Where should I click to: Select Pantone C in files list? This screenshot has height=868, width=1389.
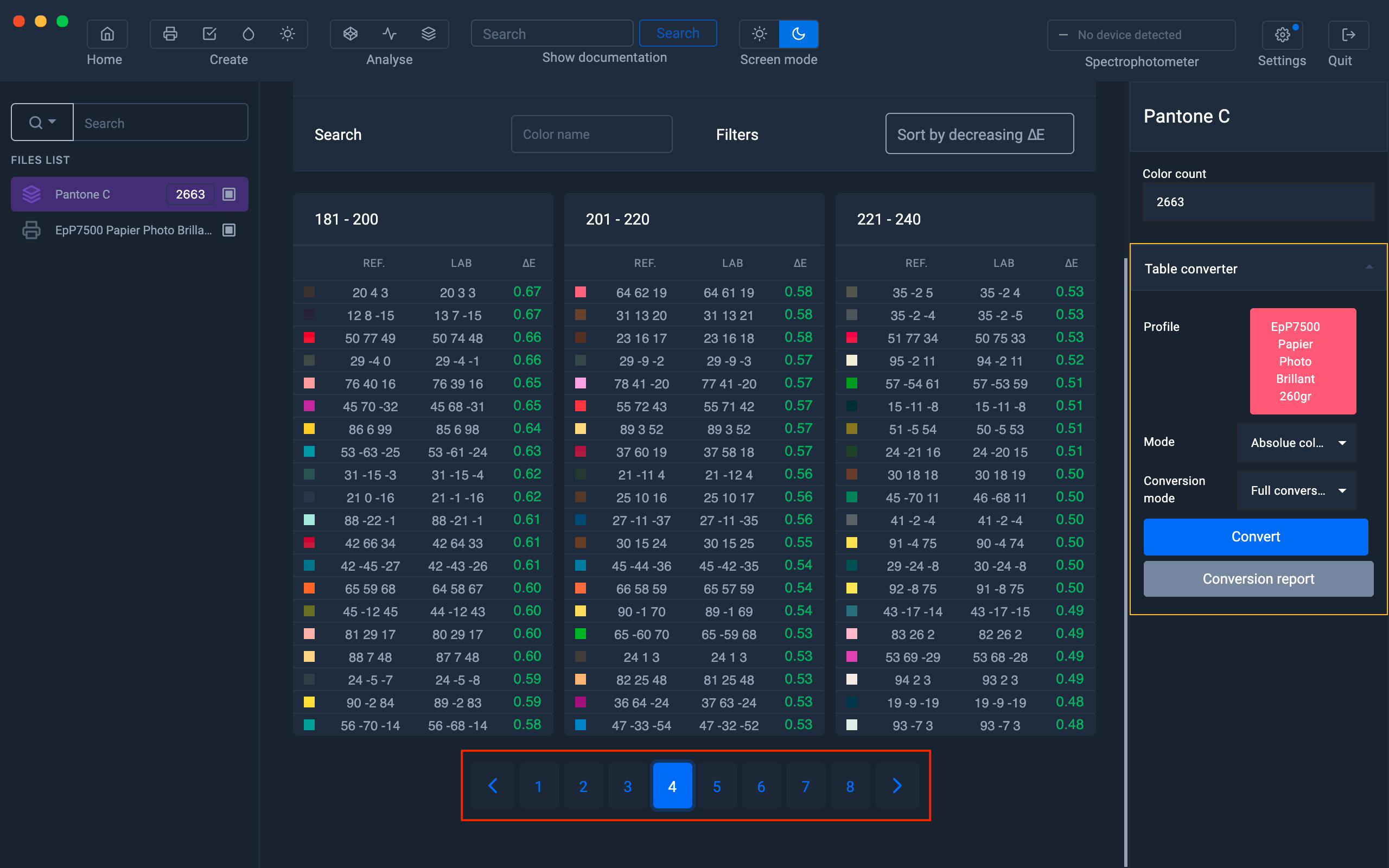point(130,194)
